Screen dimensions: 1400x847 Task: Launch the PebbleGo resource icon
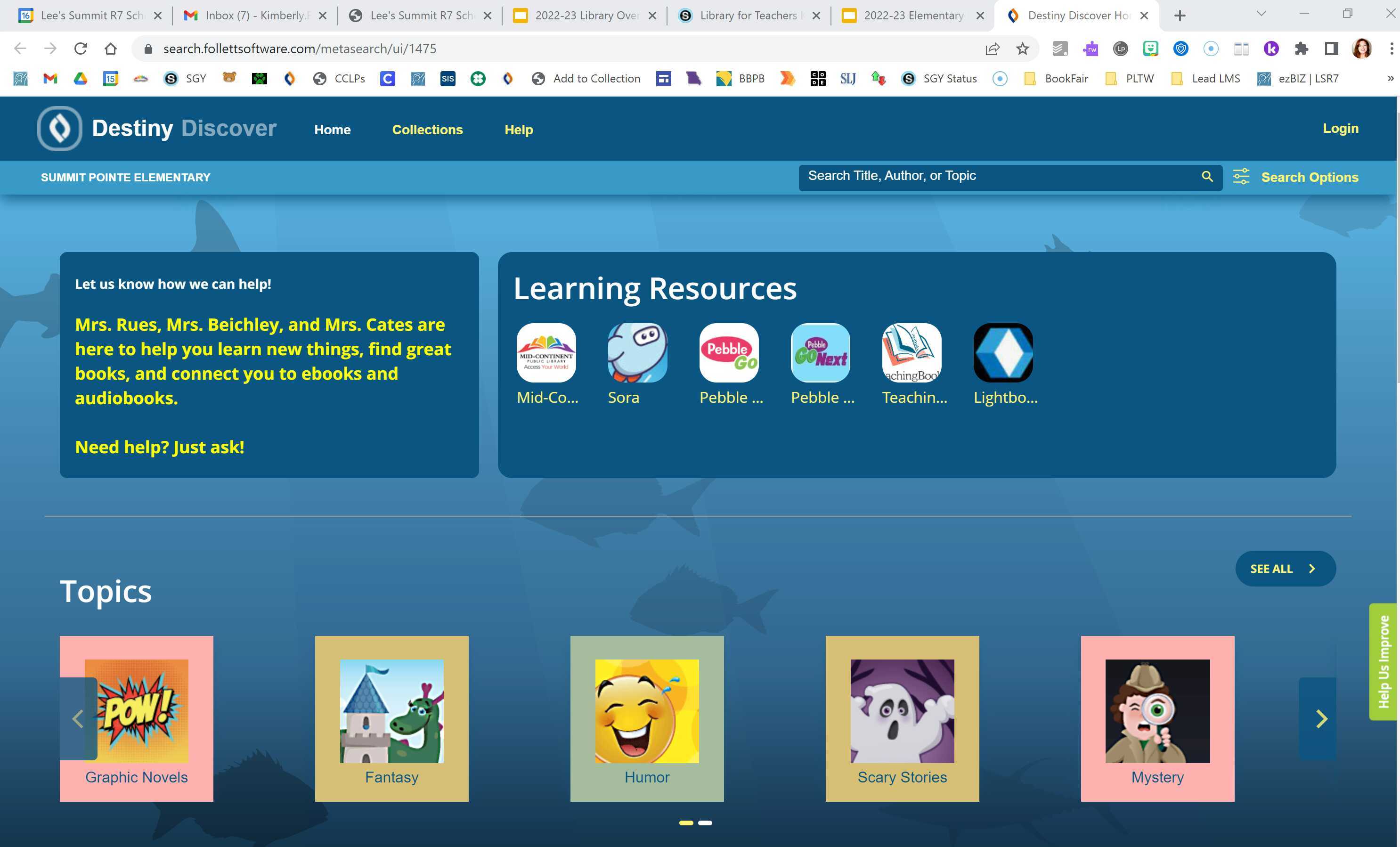728,353
